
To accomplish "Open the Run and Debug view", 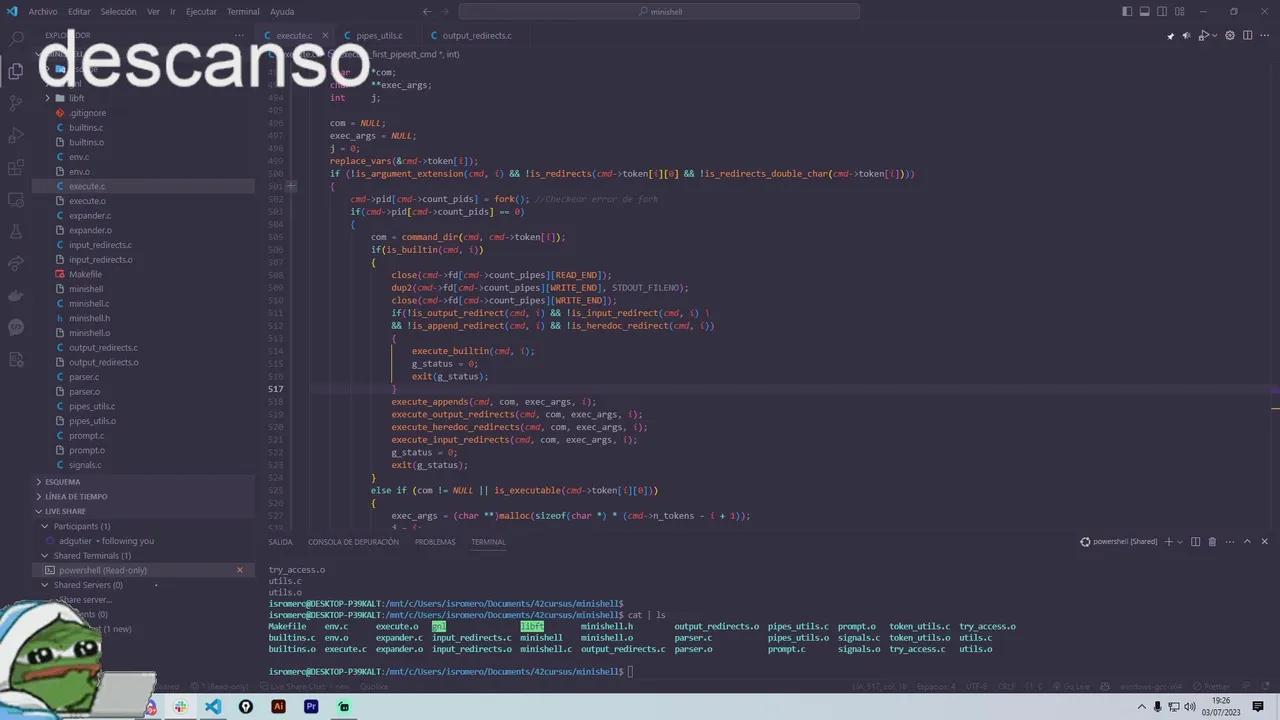I will pos(16,135).
